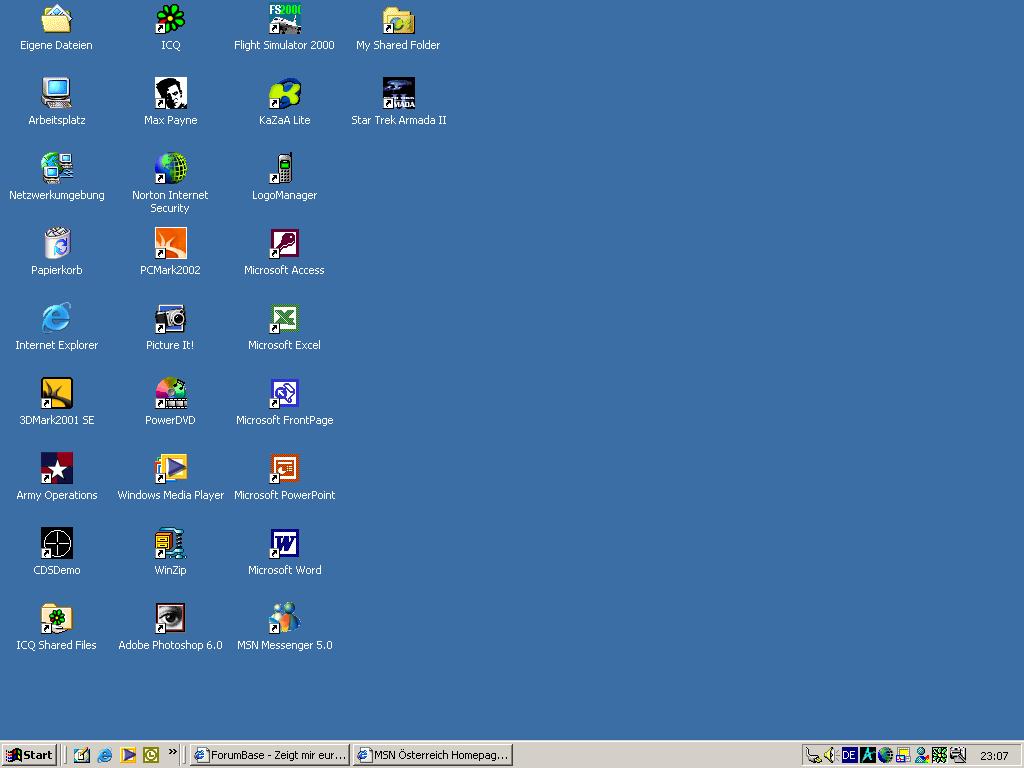Screen dimensions: 1024x768
Task: Click the yellow display settings tray icon
Action: pos(903,755)
